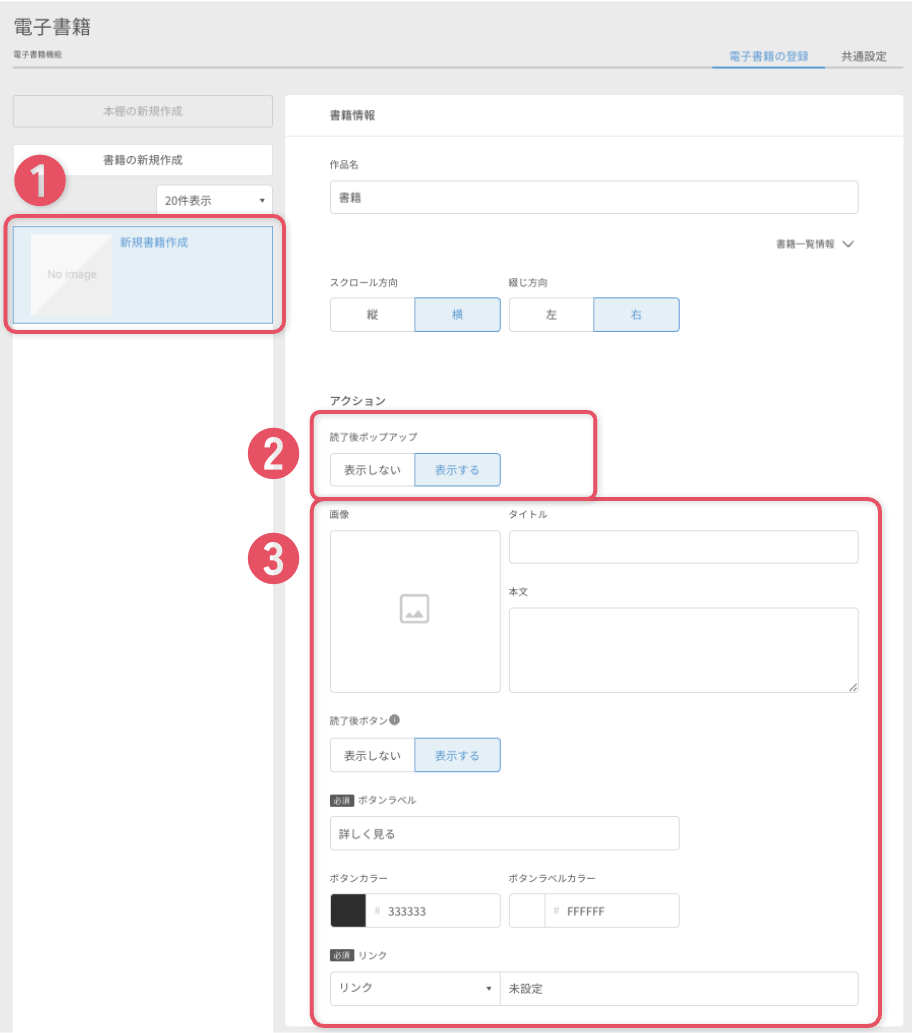
Task: Click 本棚の新規作成 button
Action: pos(142,111)
